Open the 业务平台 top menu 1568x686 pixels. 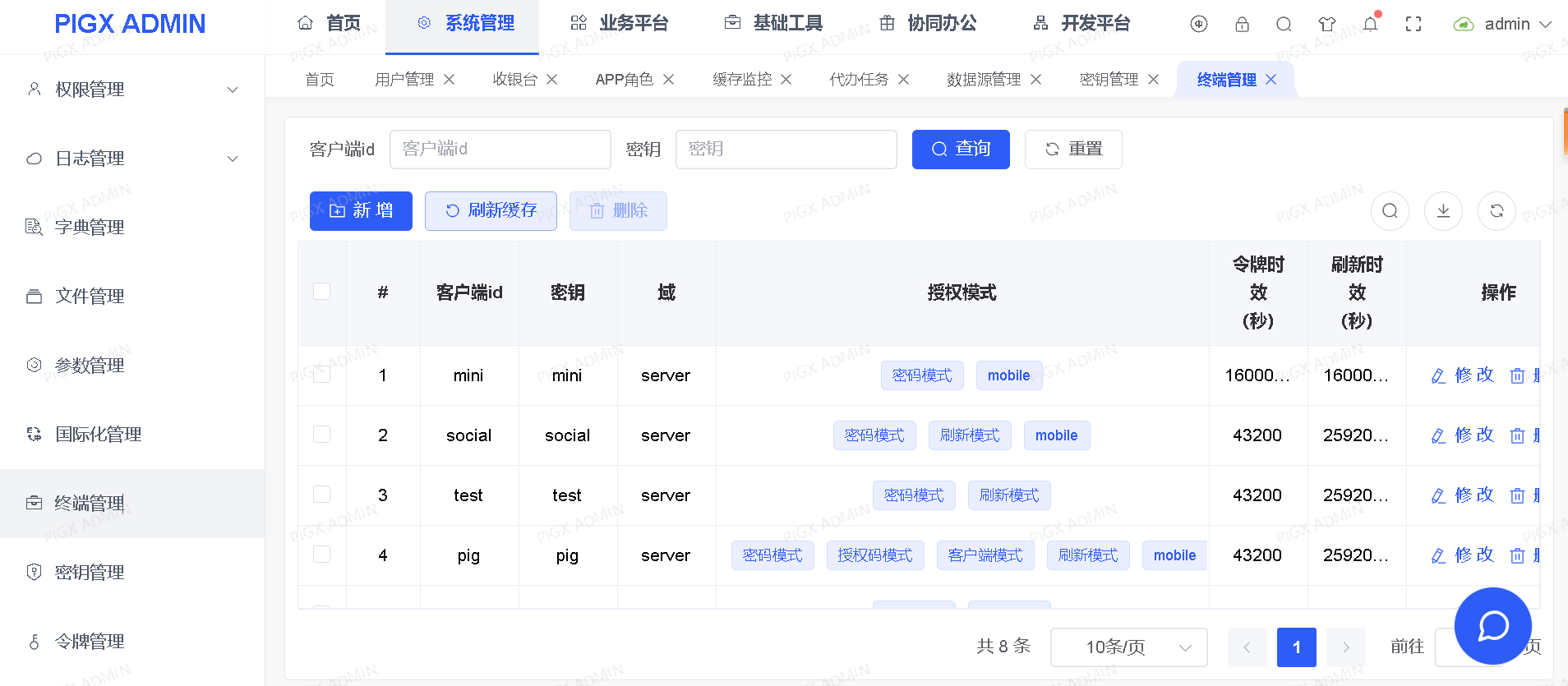(620, 24)
